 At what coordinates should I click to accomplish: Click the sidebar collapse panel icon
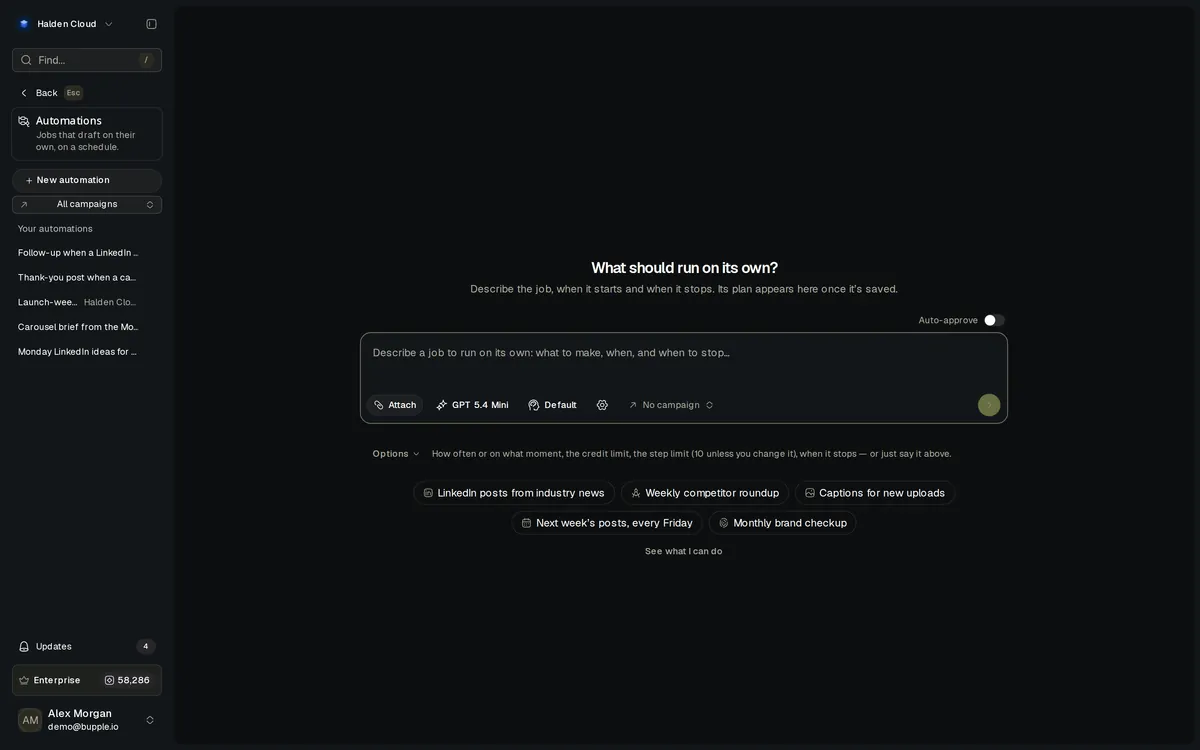click(x=151, y=24)
